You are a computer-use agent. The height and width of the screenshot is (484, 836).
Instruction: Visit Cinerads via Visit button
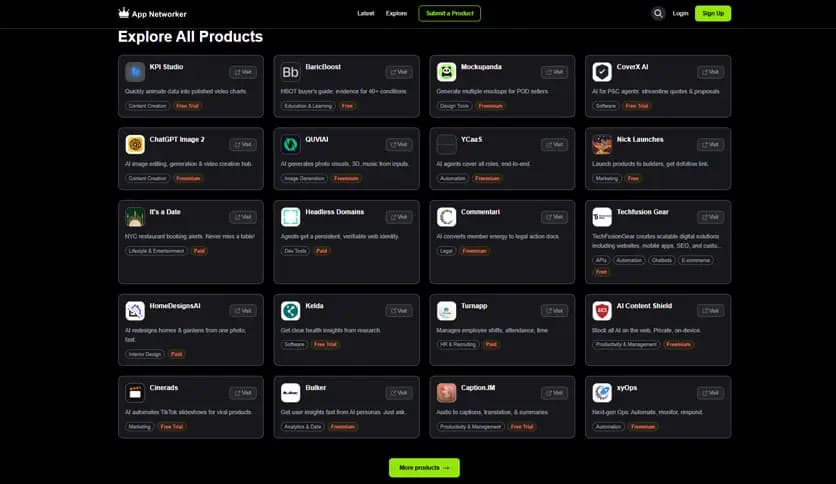click(x=243, y=393)
